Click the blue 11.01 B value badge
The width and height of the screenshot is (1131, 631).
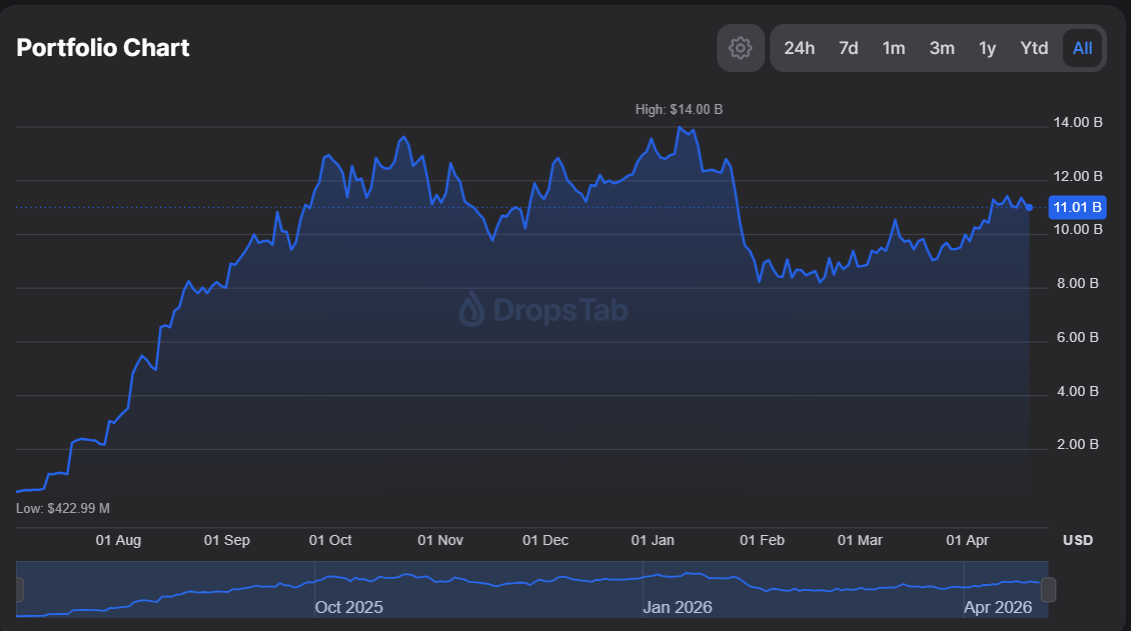tap(1076, 207)
